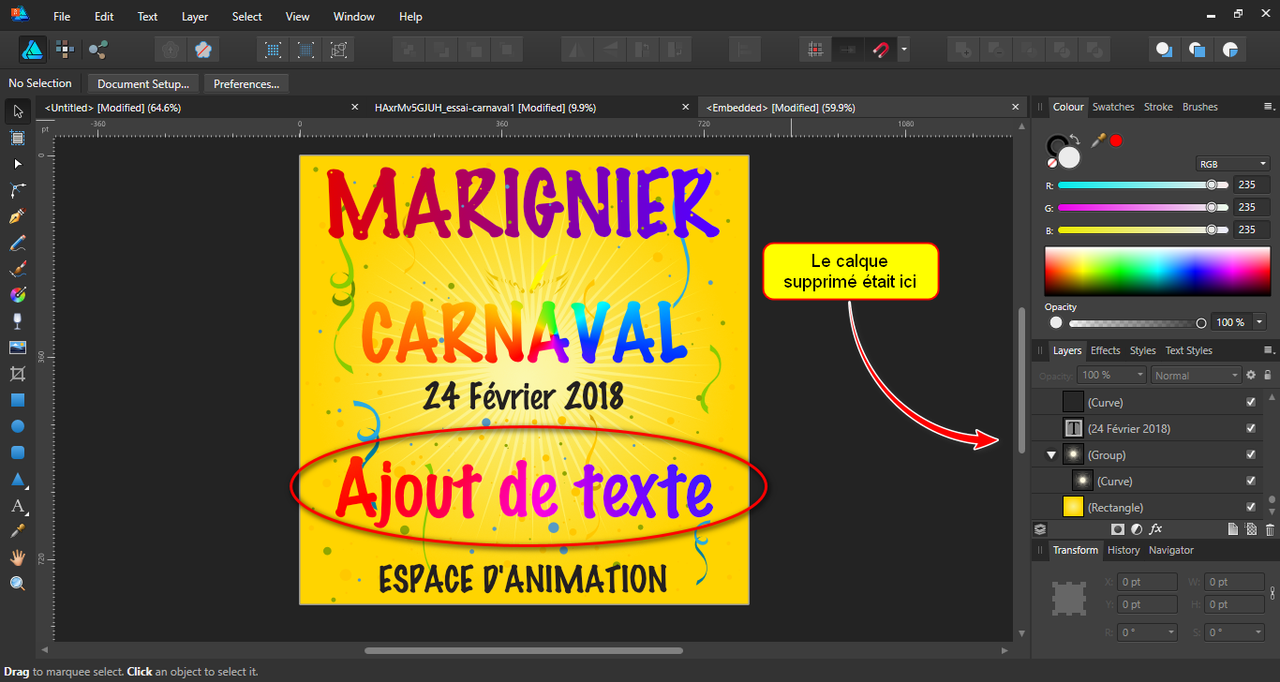Select the Fill gradient tool
Screen dimensions: 1280x682
[17, 295]
